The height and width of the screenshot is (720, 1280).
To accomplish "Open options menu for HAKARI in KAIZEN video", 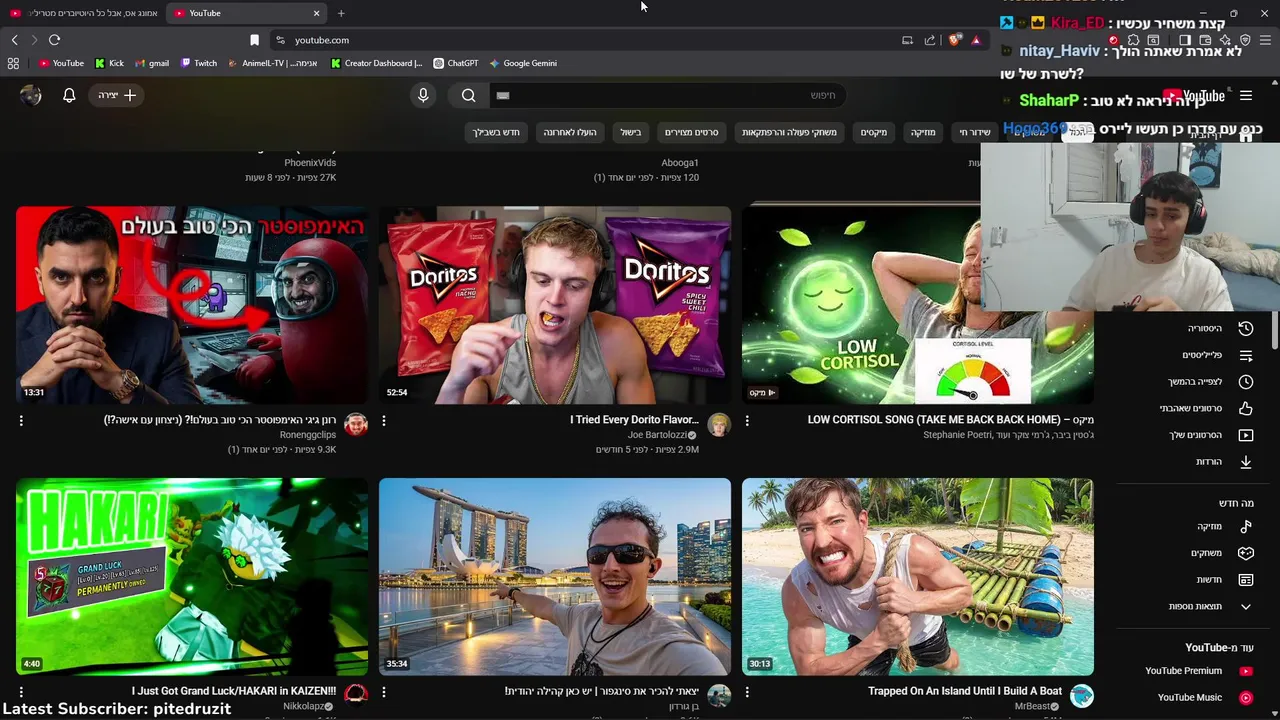I will (21, 692).
